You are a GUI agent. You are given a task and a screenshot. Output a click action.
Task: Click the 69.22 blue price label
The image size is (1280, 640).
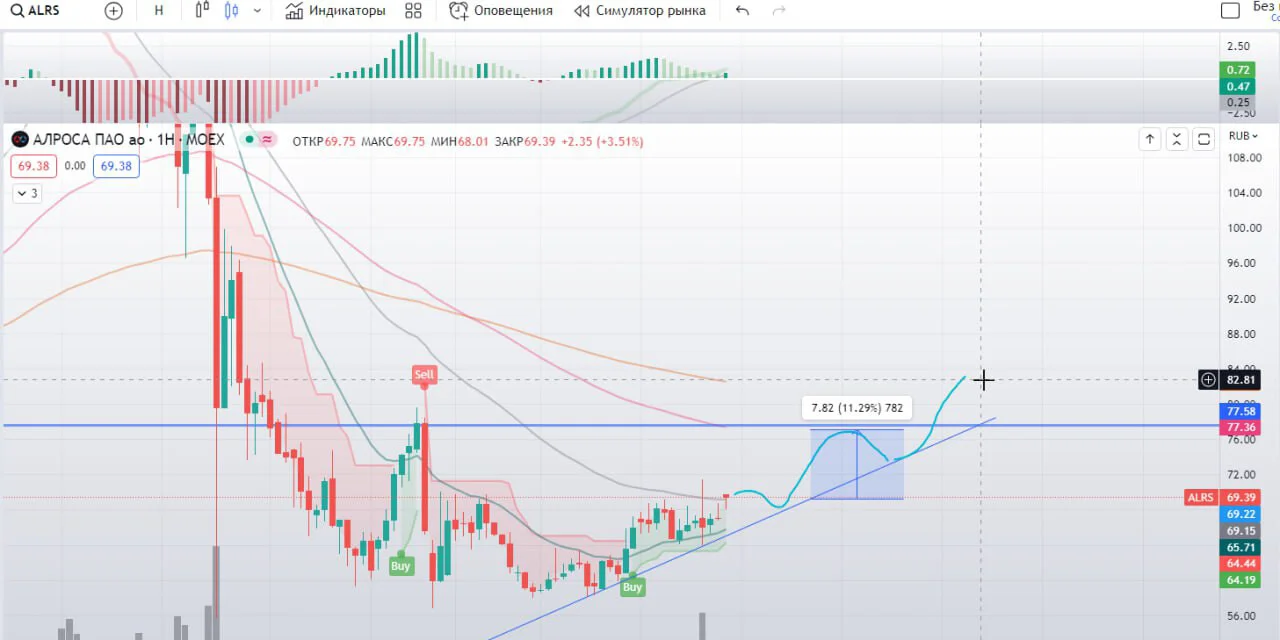click(x=1240, y=514)
